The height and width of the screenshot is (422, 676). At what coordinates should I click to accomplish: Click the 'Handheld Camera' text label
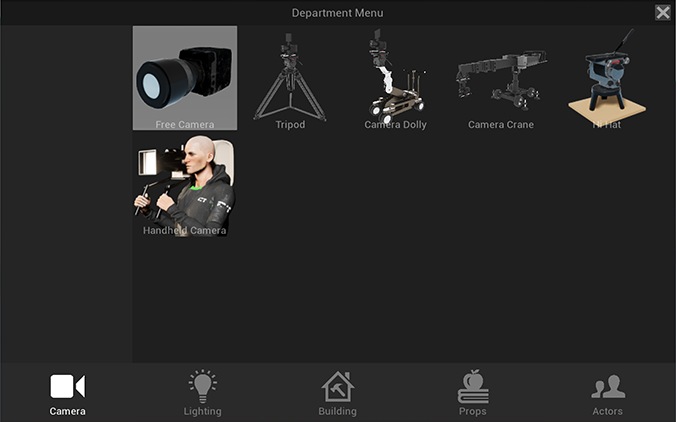[x=184, y=231]
